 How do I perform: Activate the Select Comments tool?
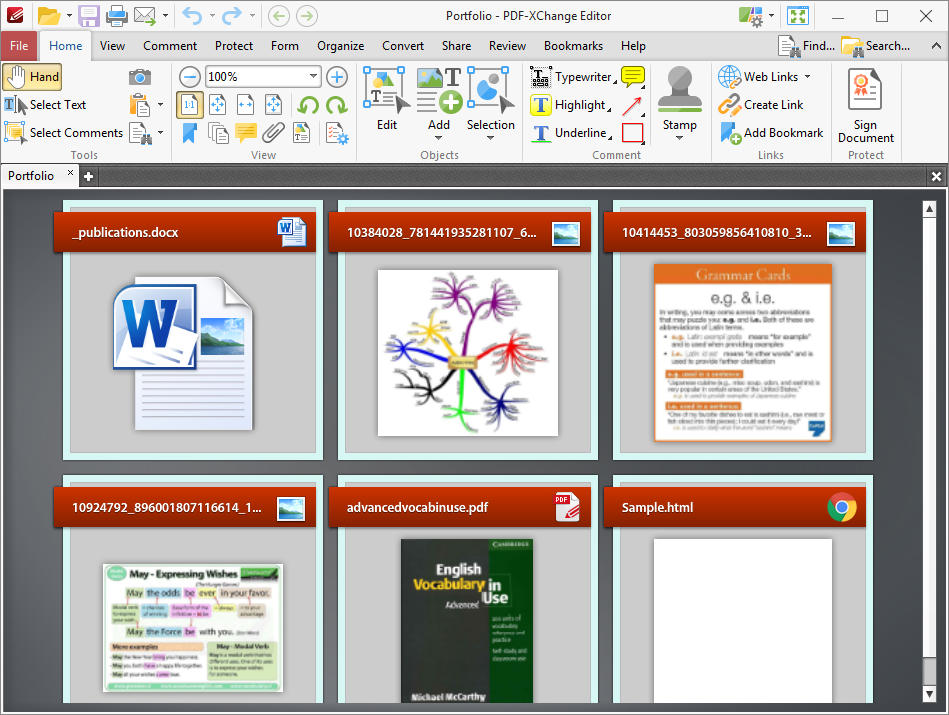click(x=64, y=133)
